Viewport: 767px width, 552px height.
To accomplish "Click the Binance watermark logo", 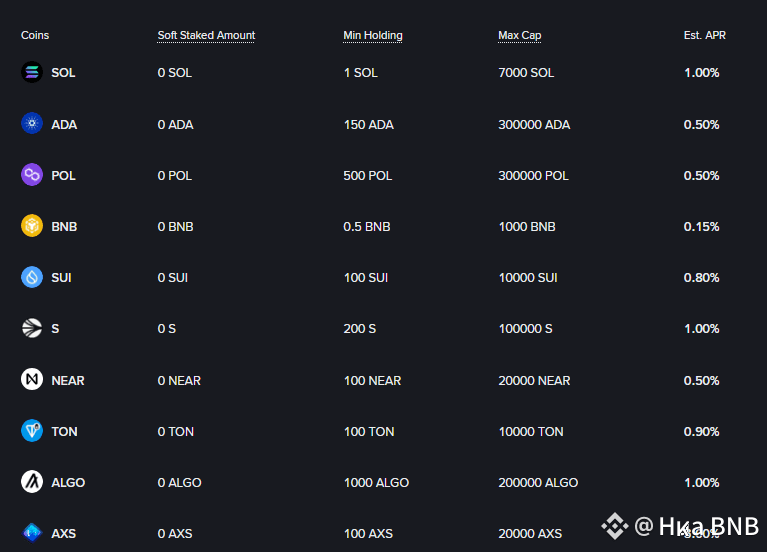I will pyautogui.click(x=615, y=526).
